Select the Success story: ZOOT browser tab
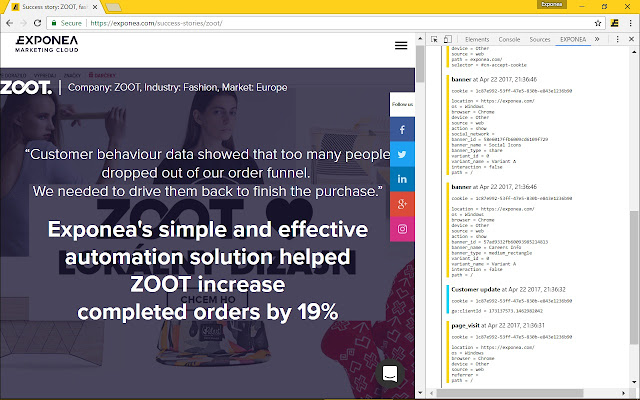Screen dimensions: 640x400 pyautogui.click(x=54, y=7)
